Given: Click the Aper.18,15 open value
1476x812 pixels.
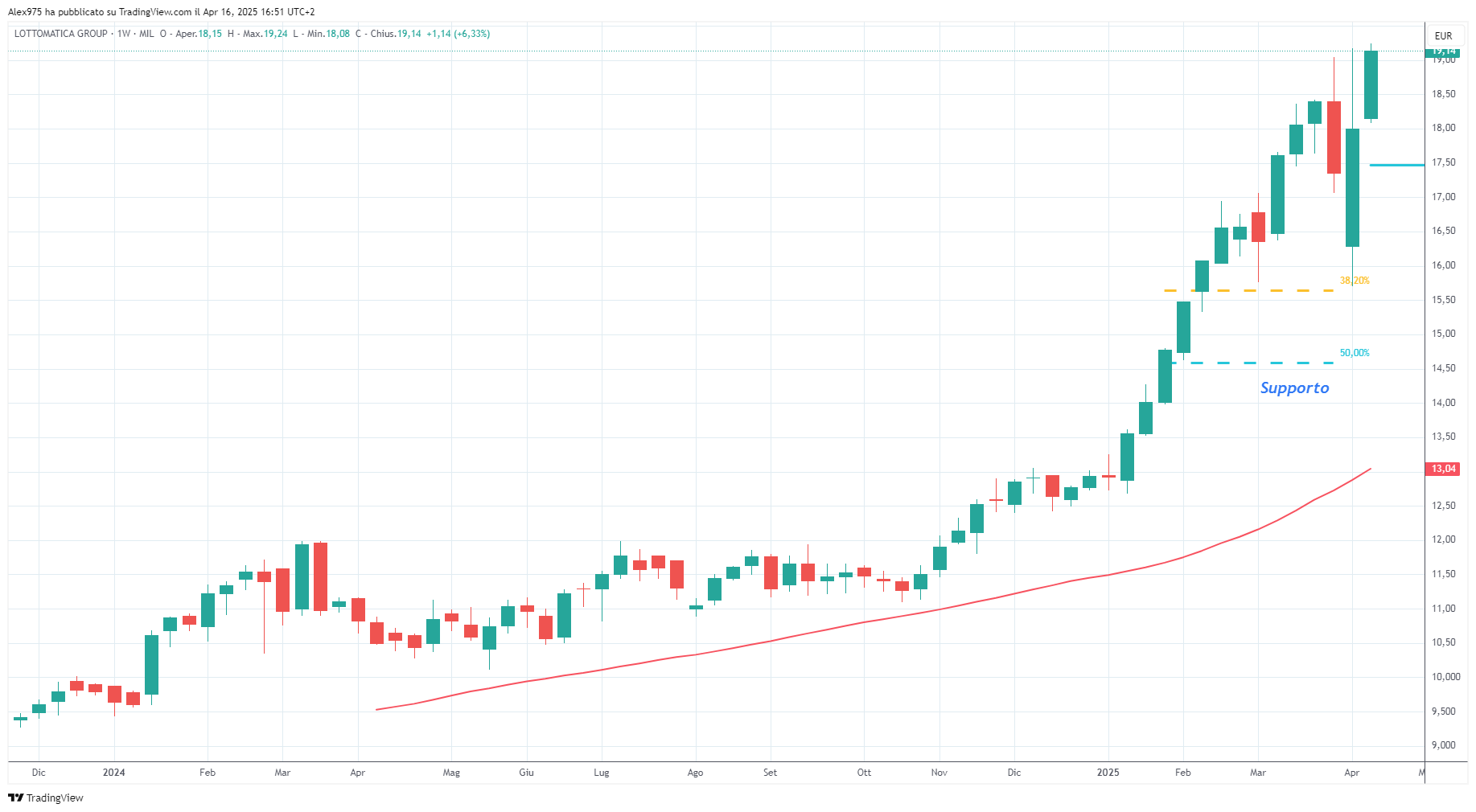Looking at the screenshot, I should click(199, 34).
